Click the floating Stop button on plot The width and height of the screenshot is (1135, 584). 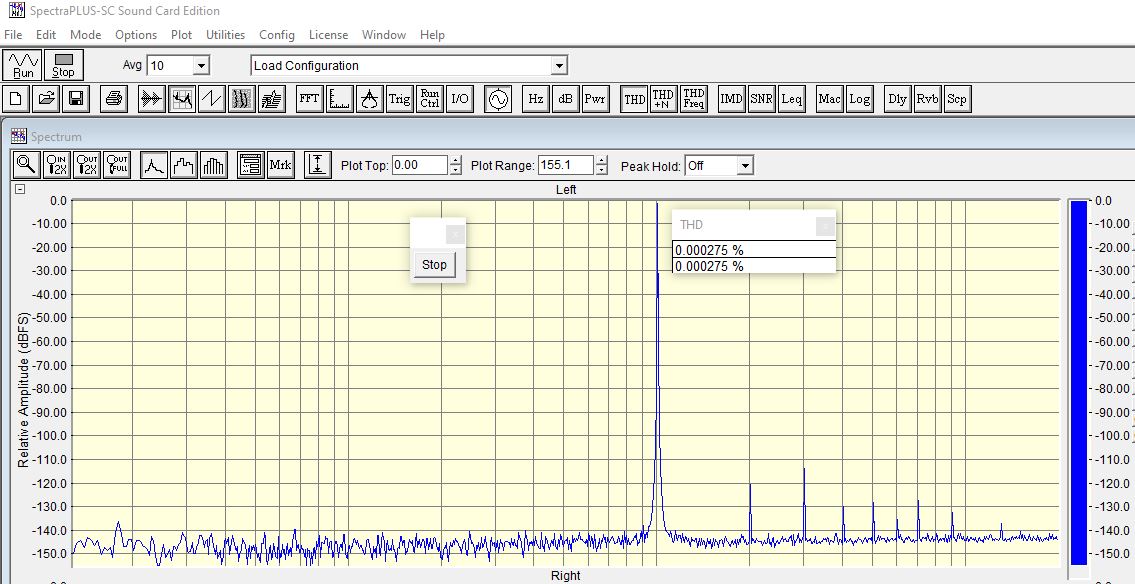[x=434, y=265]
